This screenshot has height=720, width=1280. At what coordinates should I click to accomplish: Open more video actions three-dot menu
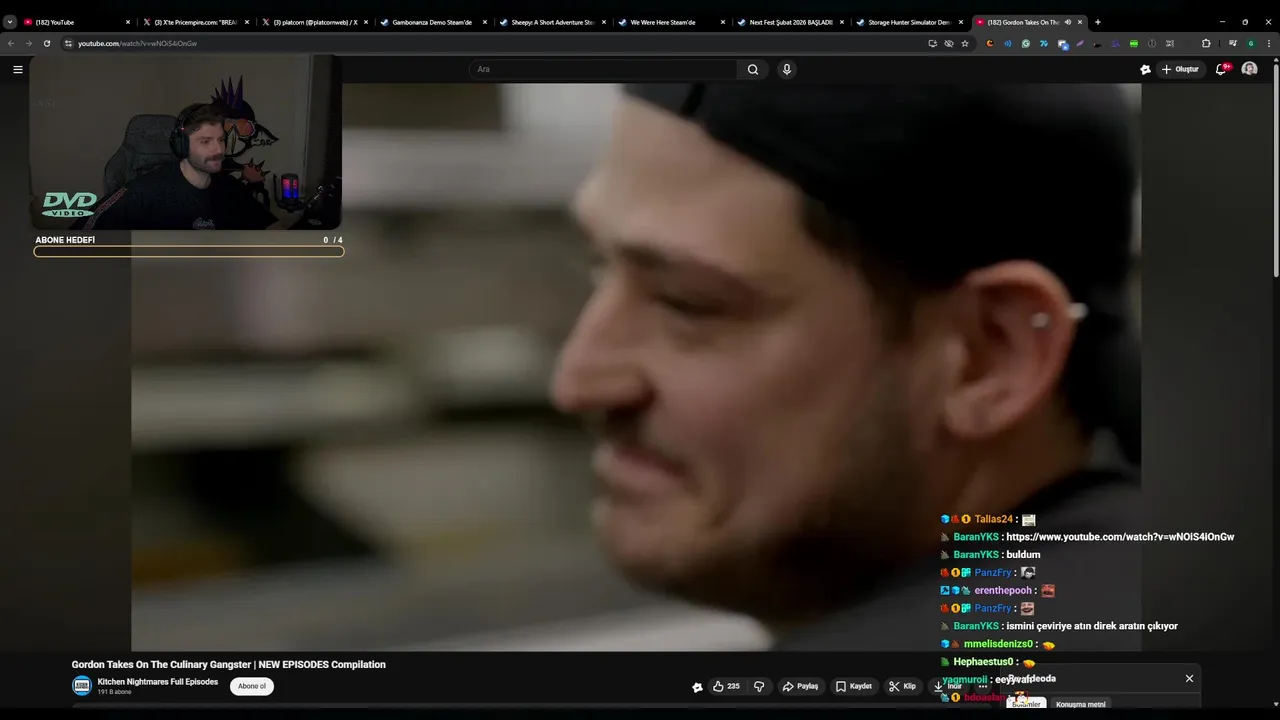click(x=983, y=686)
